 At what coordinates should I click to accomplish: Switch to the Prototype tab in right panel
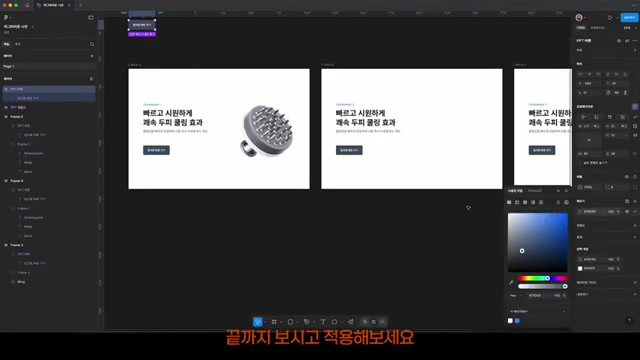click(598, 28)
